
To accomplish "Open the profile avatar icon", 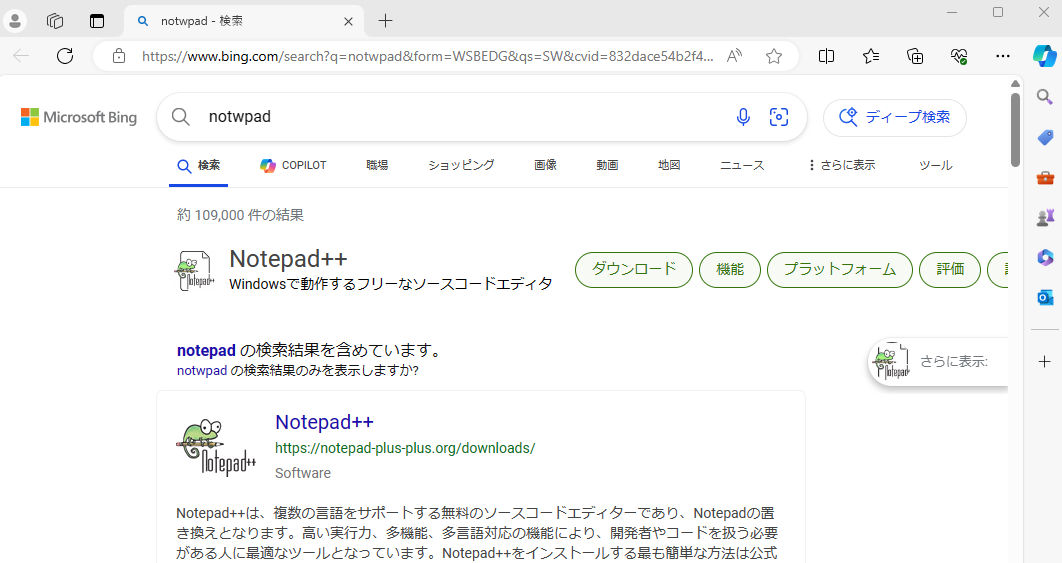I will [15, 21].
